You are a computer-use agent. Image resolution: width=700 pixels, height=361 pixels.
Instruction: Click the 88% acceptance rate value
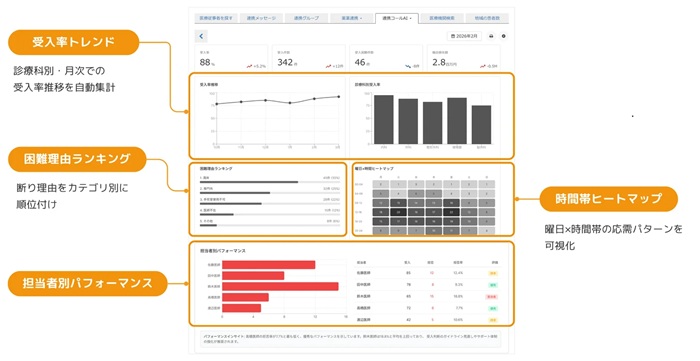[x=207, y=62]
